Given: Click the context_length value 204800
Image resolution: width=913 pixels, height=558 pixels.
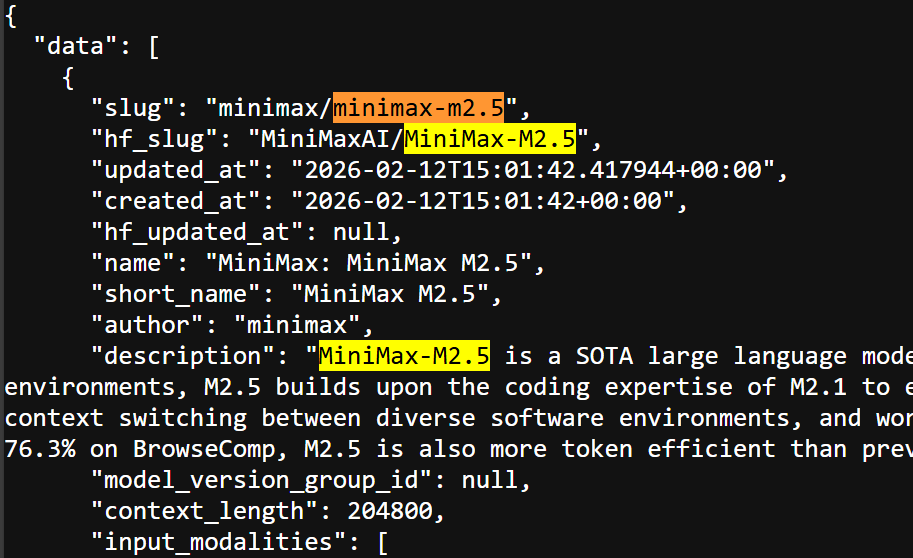Looking at the screenshot, I should pyautogui.click(x=390, y=511).
